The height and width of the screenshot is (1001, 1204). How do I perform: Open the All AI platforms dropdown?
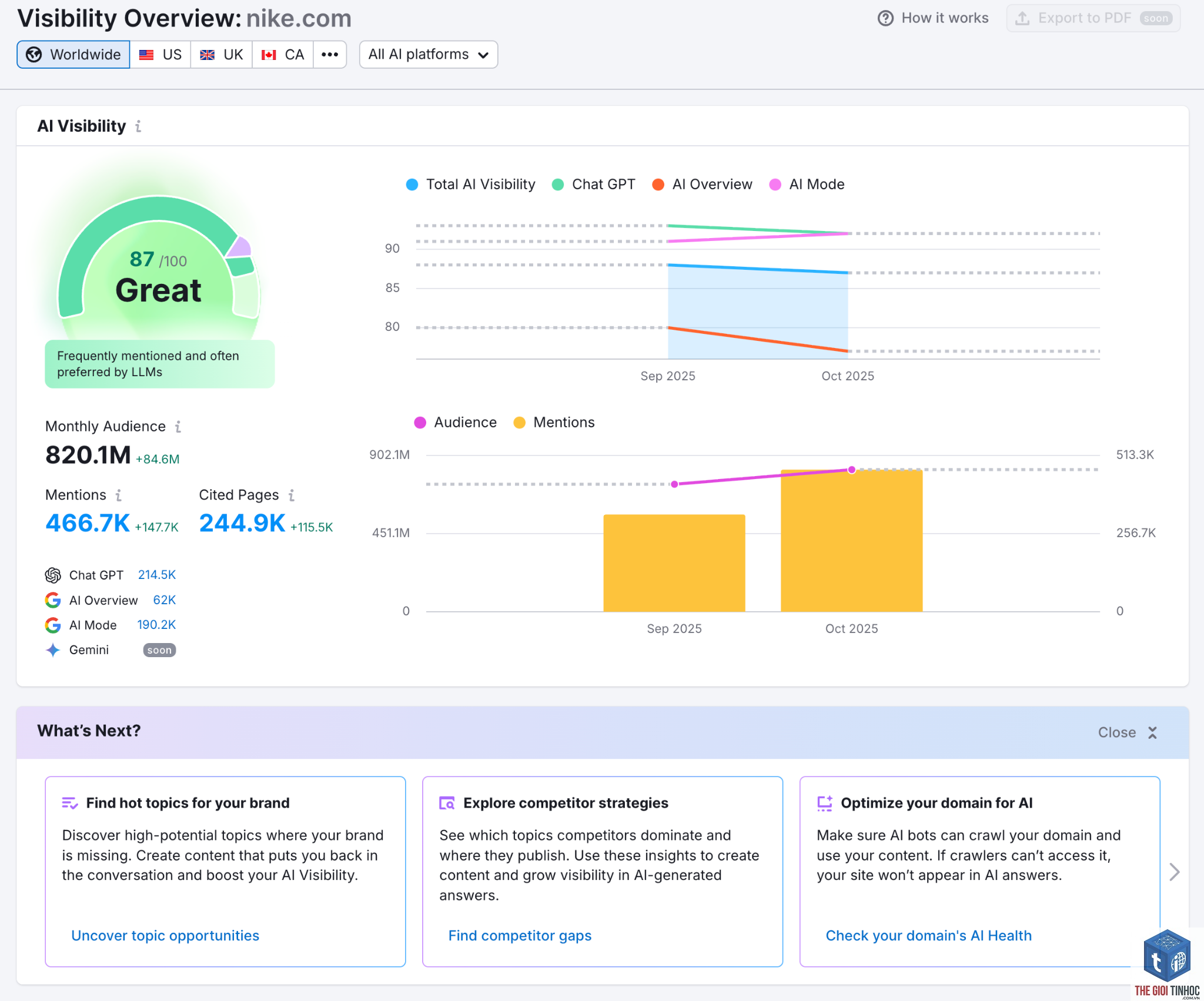tap(429, 55)
